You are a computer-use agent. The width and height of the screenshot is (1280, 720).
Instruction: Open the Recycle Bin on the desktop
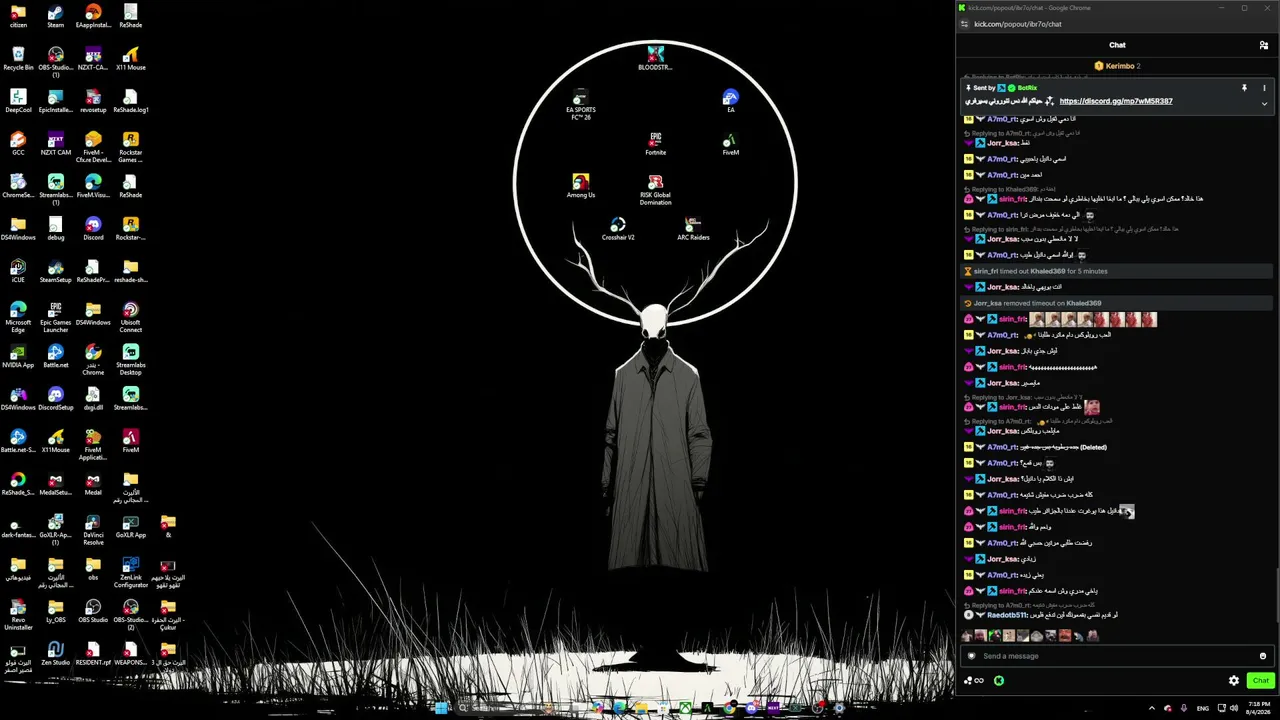tap(18, 59)
